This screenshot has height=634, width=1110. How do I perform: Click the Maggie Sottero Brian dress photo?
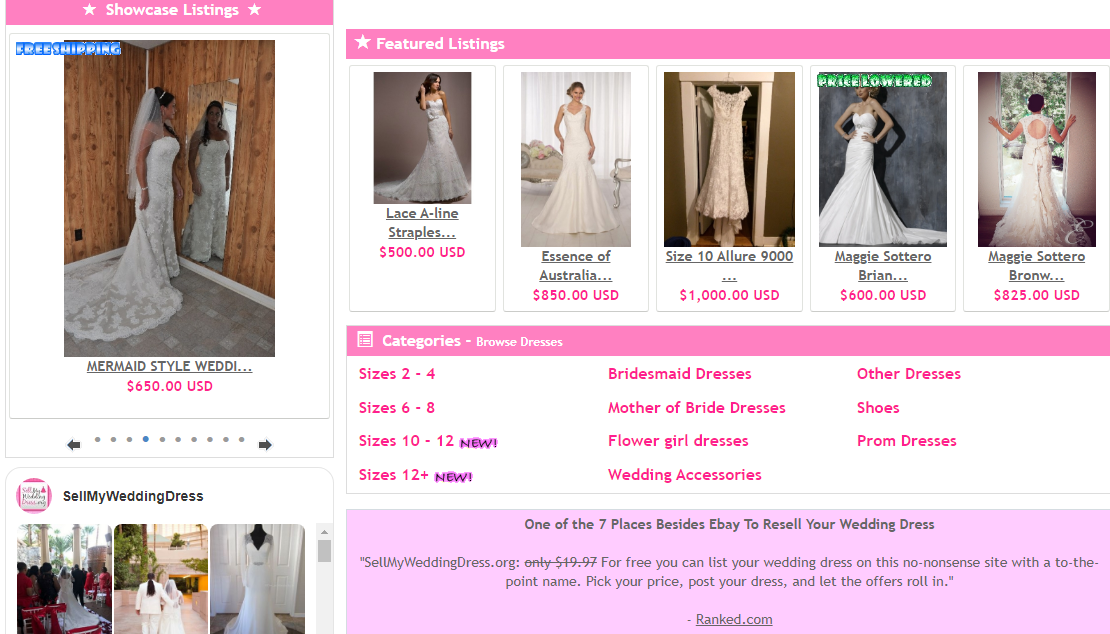click(883, 159)
